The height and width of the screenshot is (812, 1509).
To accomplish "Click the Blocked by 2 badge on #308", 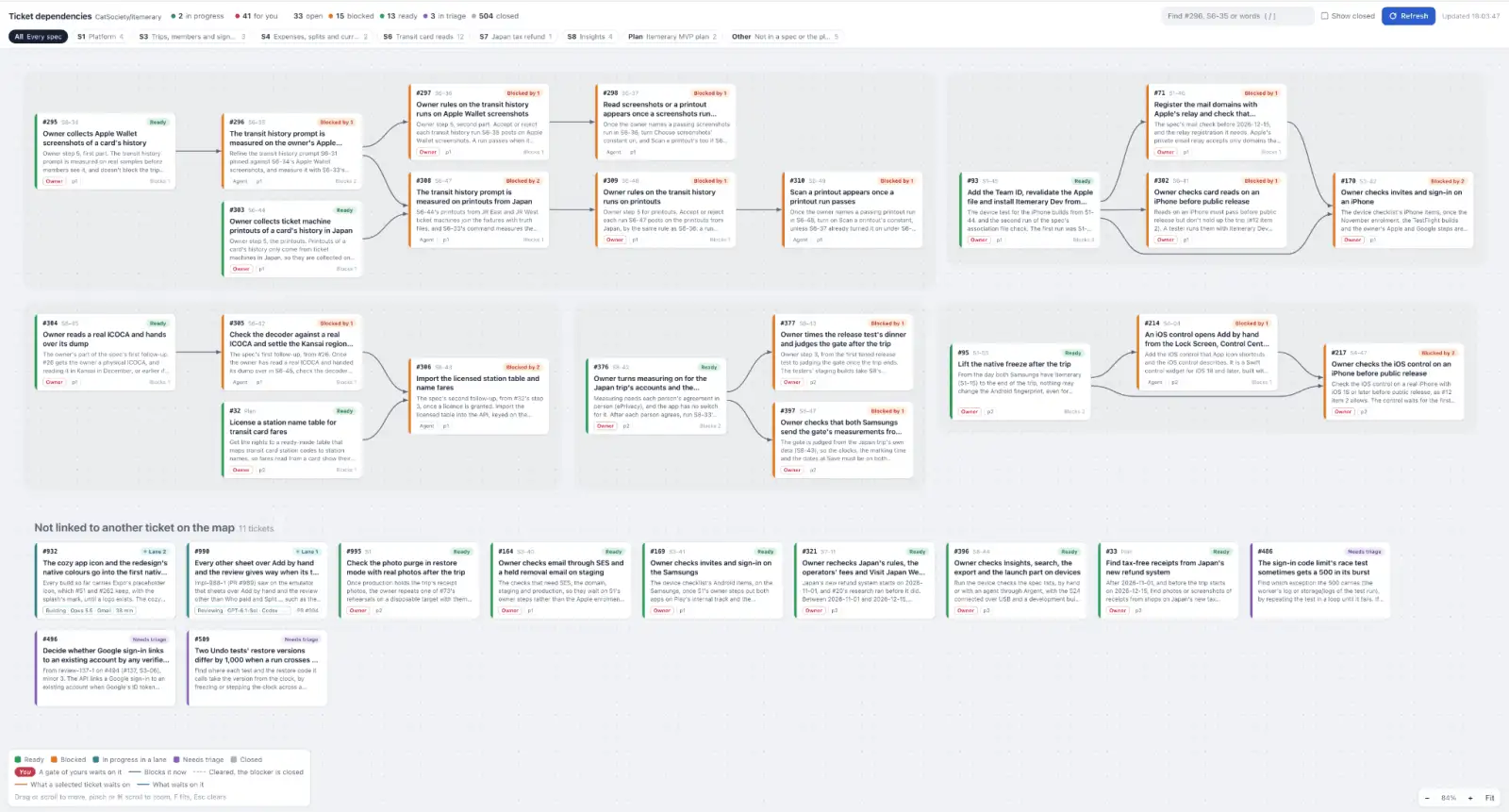I will tap(522, 181).
